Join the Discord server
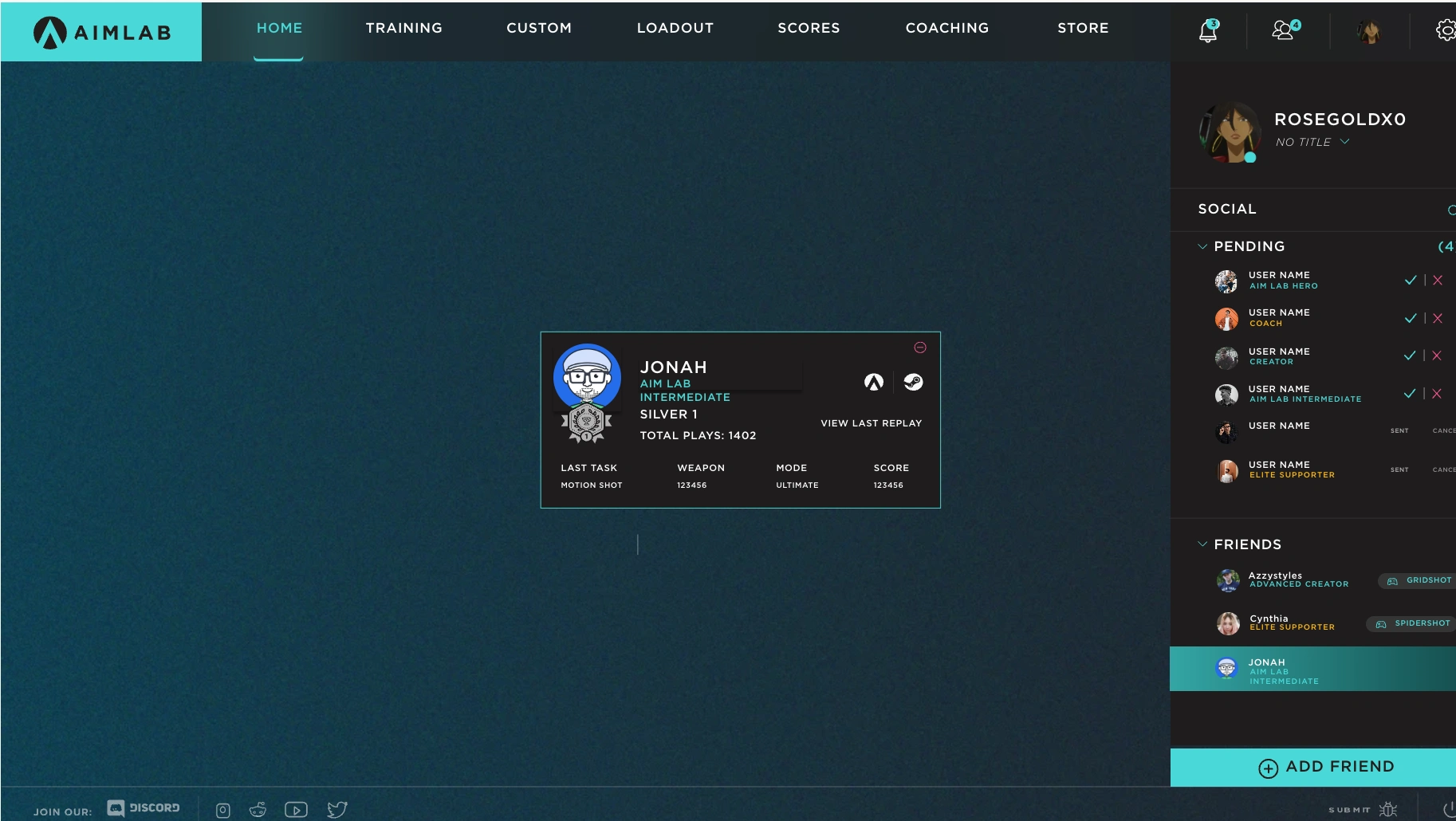 click(x=144, y=808)
